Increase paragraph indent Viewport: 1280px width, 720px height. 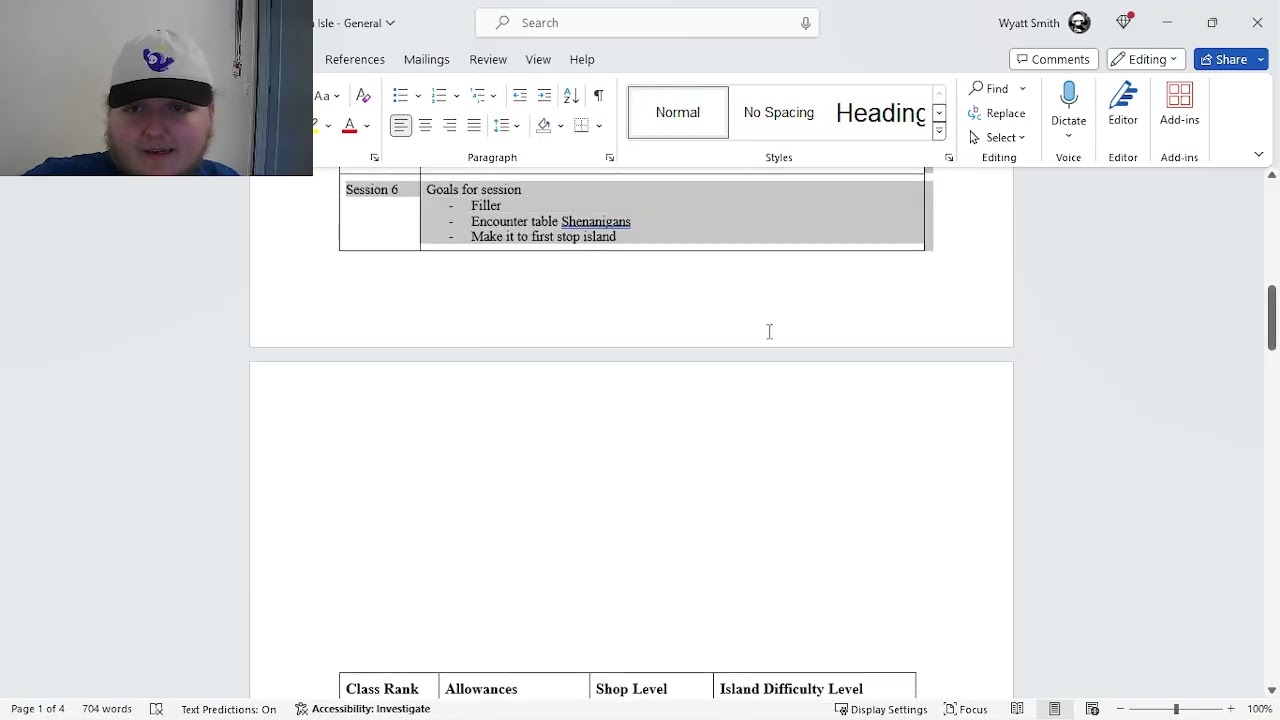point(544,95)
